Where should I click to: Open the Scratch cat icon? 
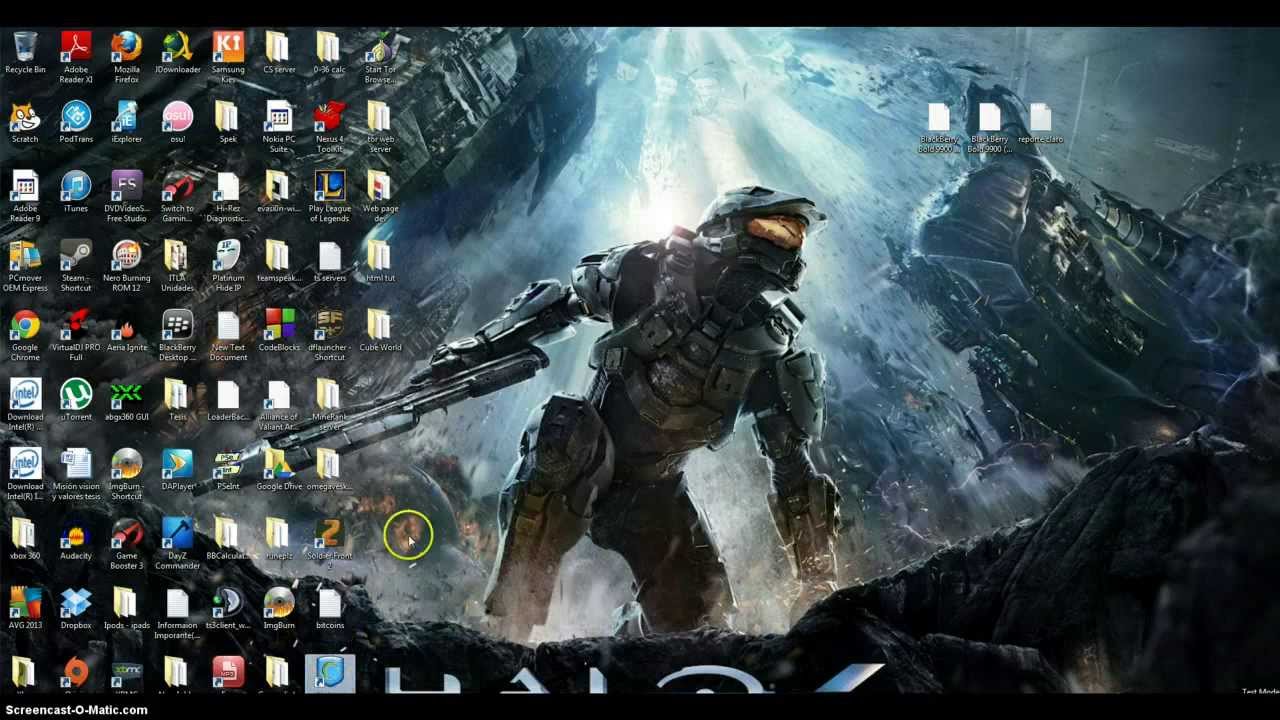click(x=25, y=123)
